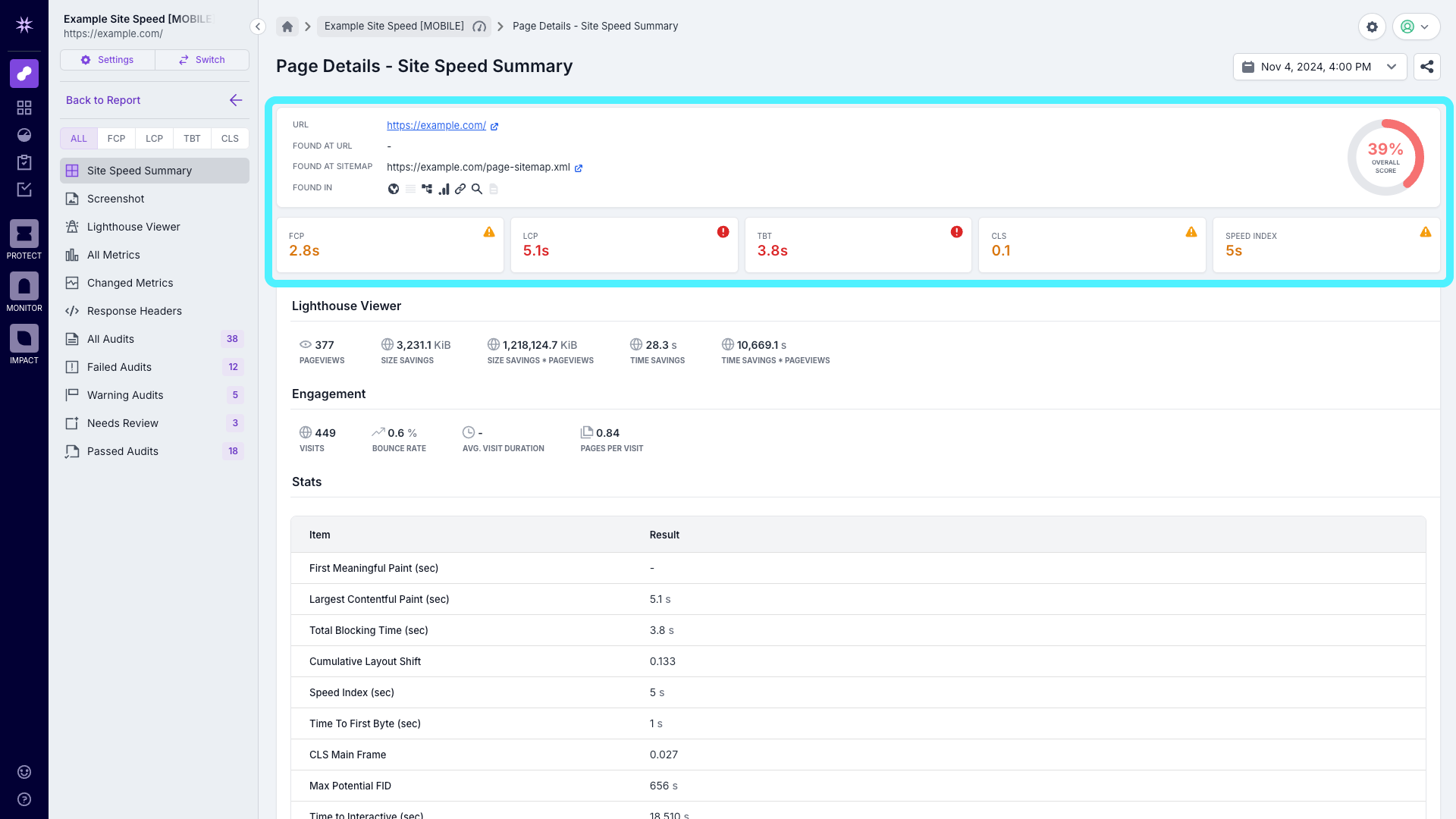Click the web crawl globe icon in Found In

[394, 189]
